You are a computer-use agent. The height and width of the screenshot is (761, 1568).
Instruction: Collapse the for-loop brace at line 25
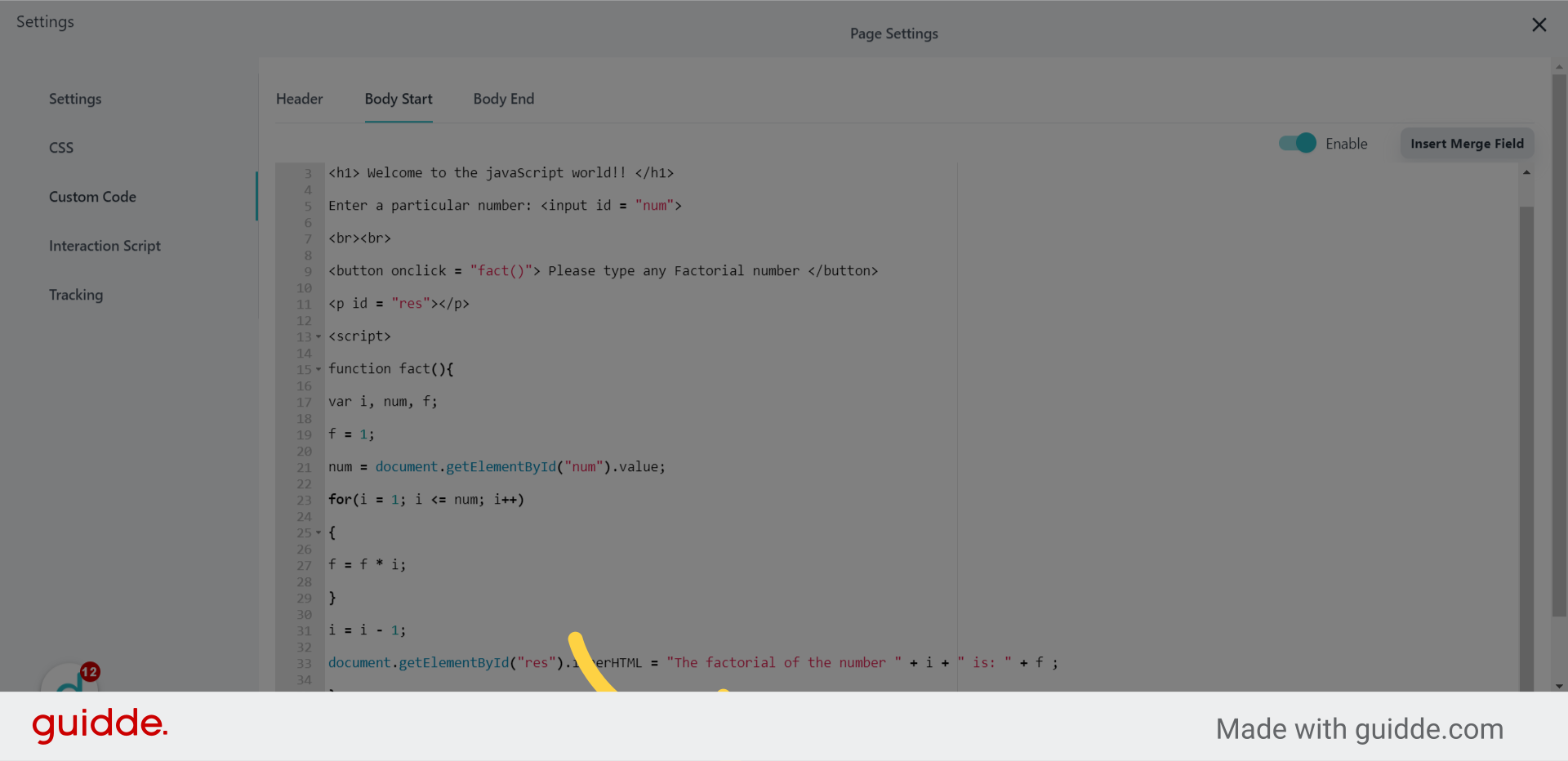(318, 532)
